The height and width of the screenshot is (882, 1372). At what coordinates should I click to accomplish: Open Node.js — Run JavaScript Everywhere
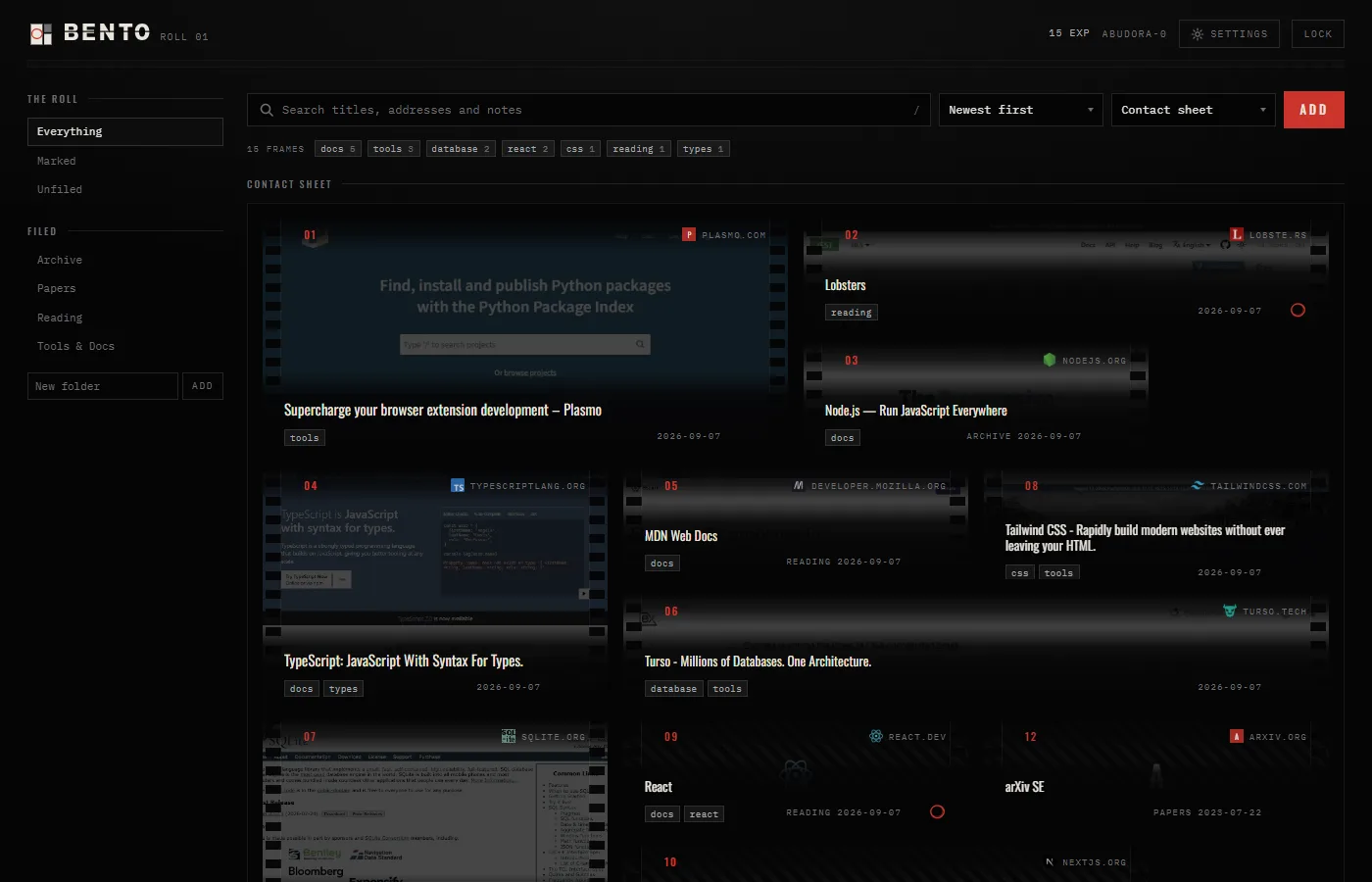916,411
